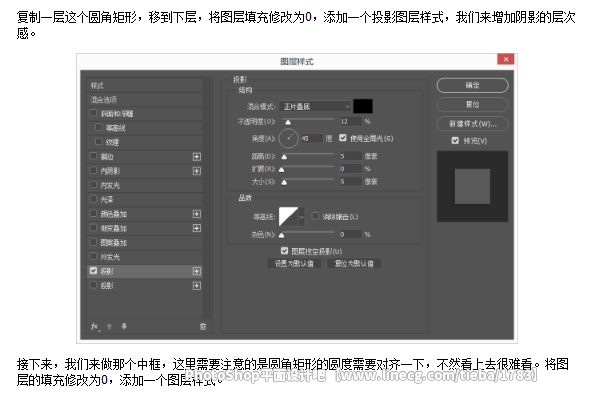
Task: Click the move effect down arrow
Action: pos(124,326)
